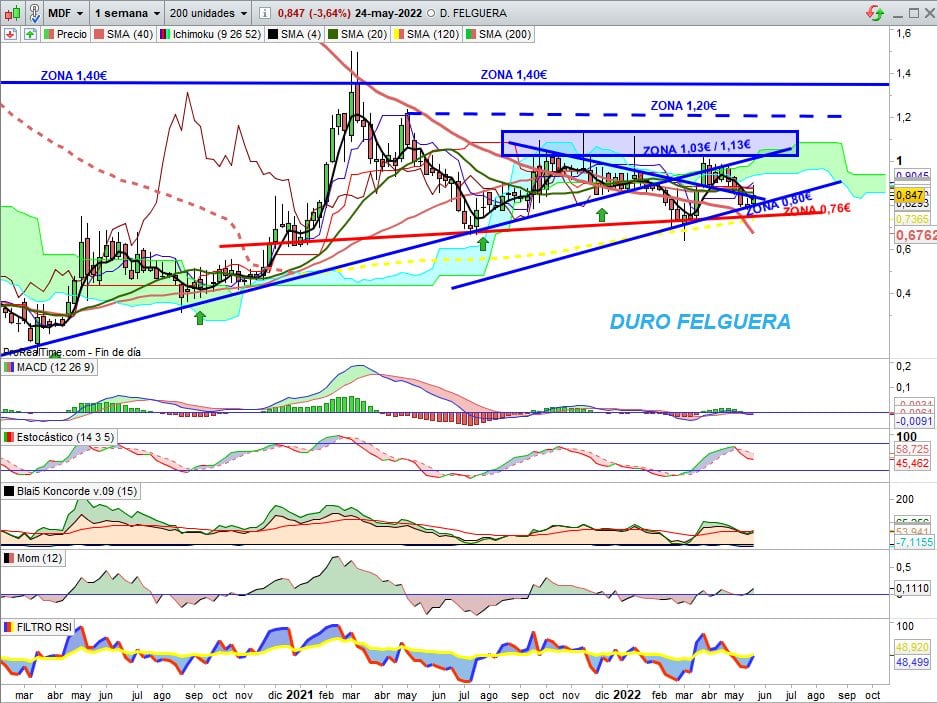Open the Precio settings label

coord(66,34)
